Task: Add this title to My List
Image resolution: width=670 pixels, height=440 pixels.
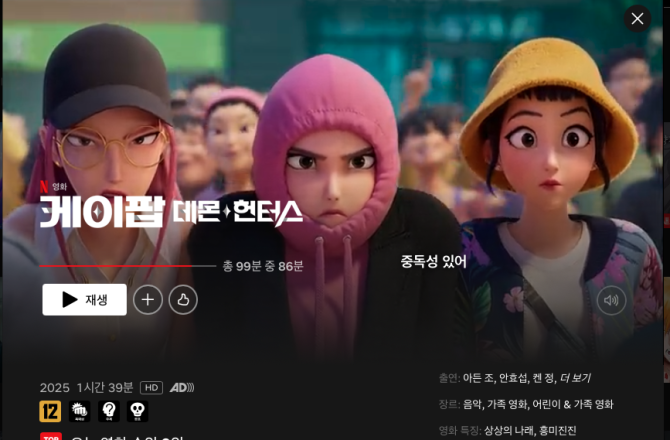Action: tap(148, 300)
